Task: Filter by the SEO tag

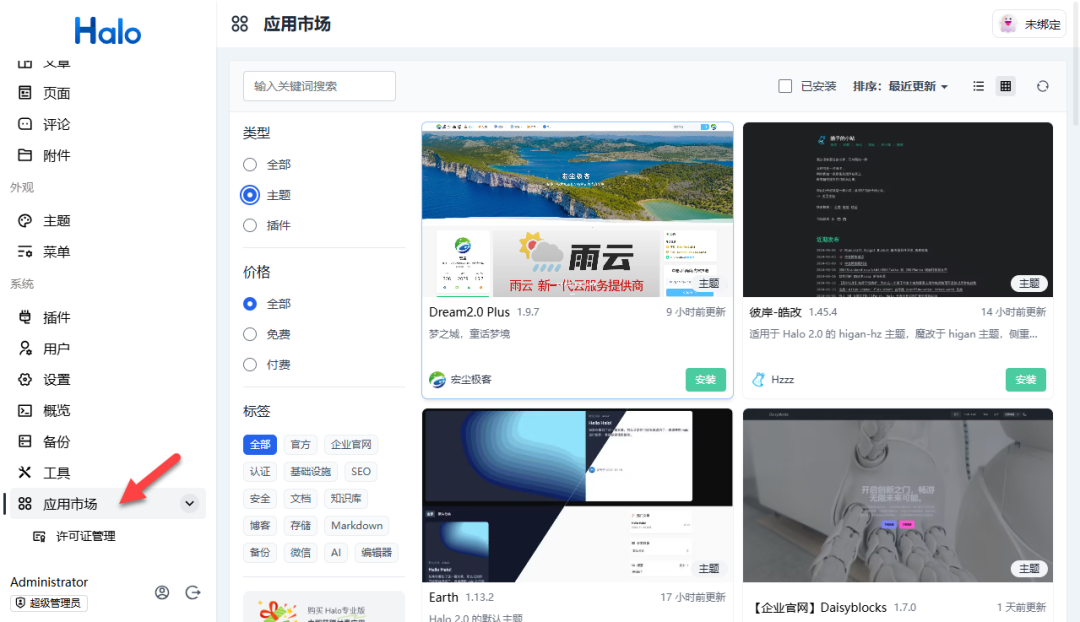Action: tap(361, 471)
